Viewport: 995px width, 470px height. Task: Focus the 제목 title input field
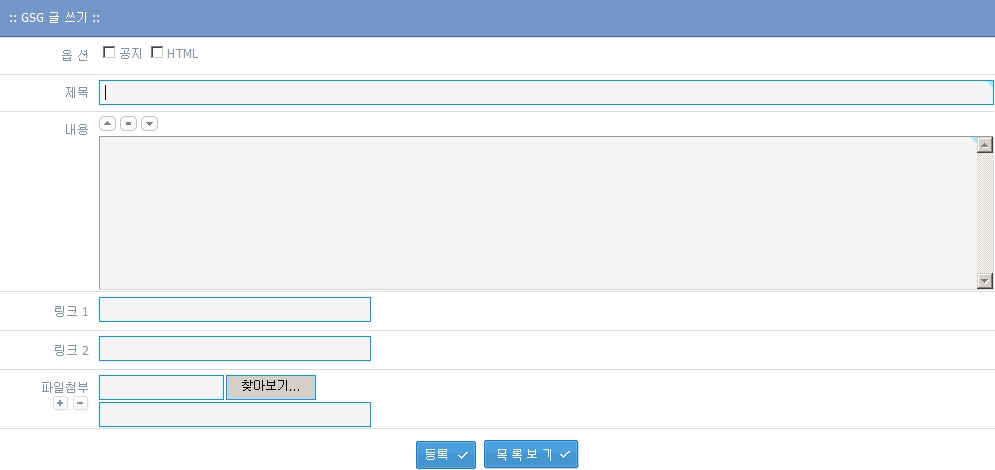point(545,93)
